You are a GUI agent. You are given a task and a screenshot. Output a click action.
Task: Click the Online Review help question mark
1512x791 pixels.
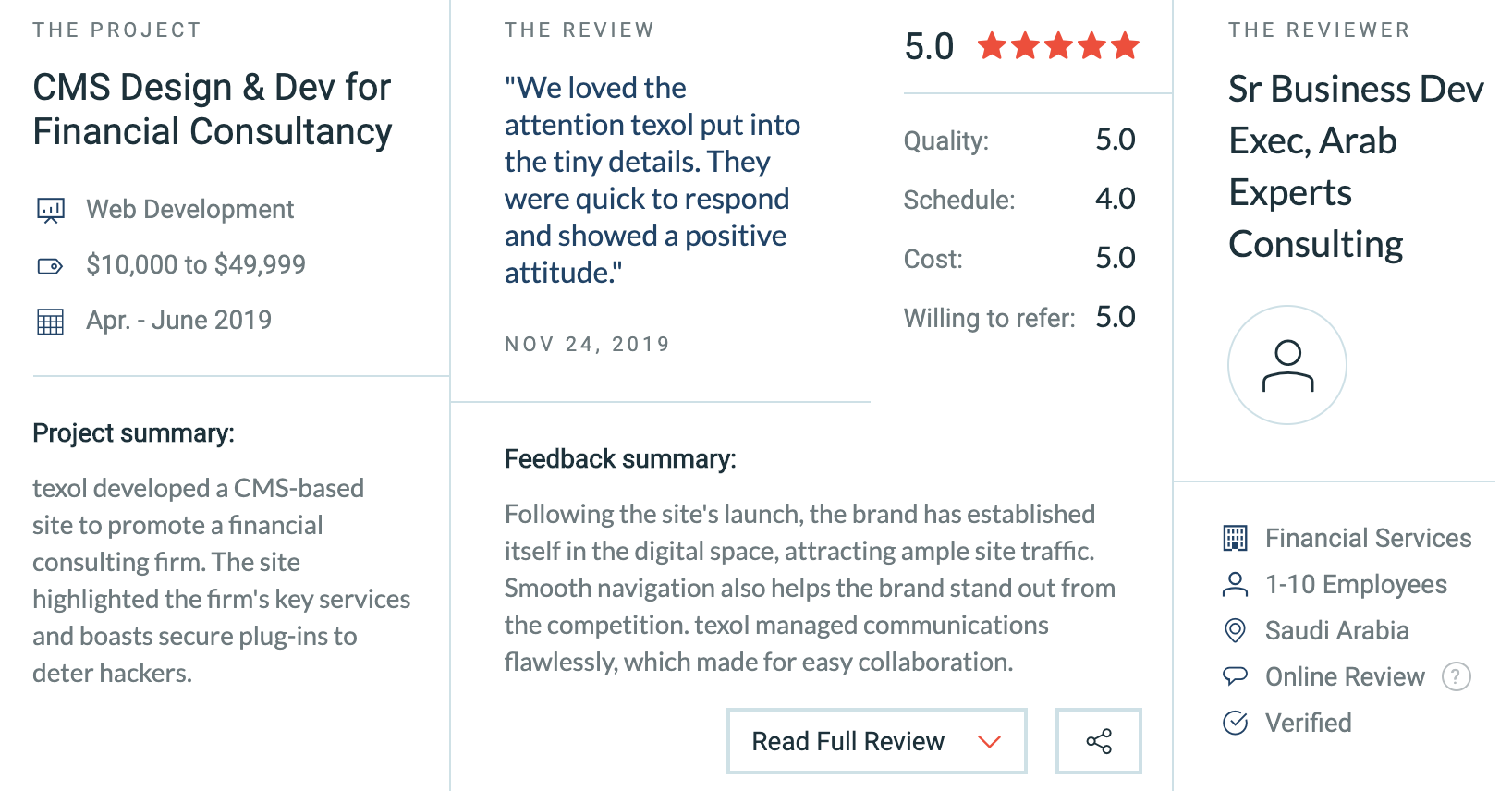(1456, 676)
